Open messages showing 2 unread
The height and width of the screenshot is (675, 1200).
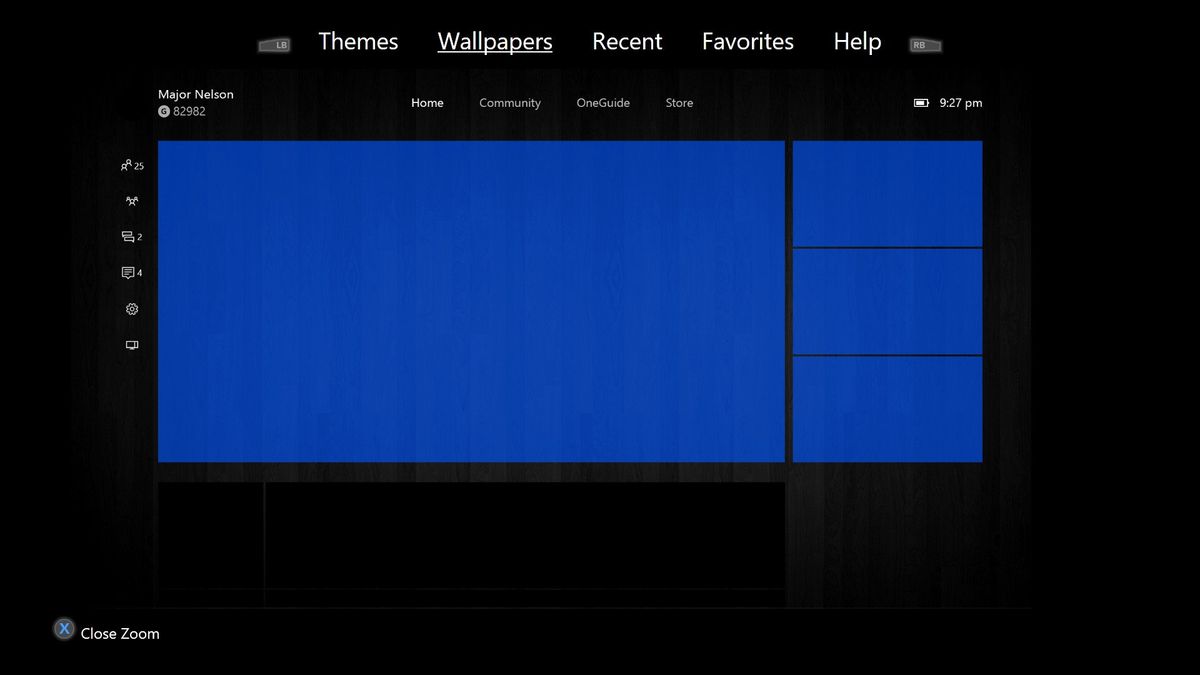(x=131, y=236)
